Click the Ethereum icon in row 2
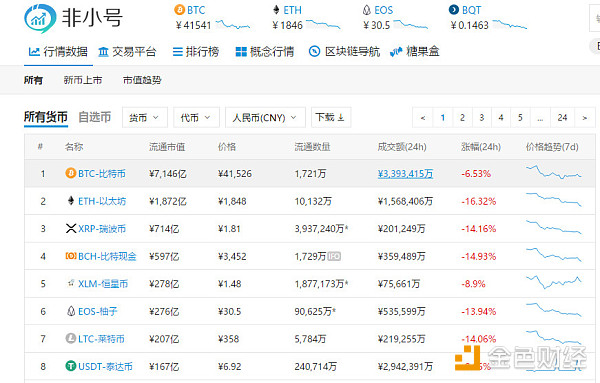 coord(71,200)
